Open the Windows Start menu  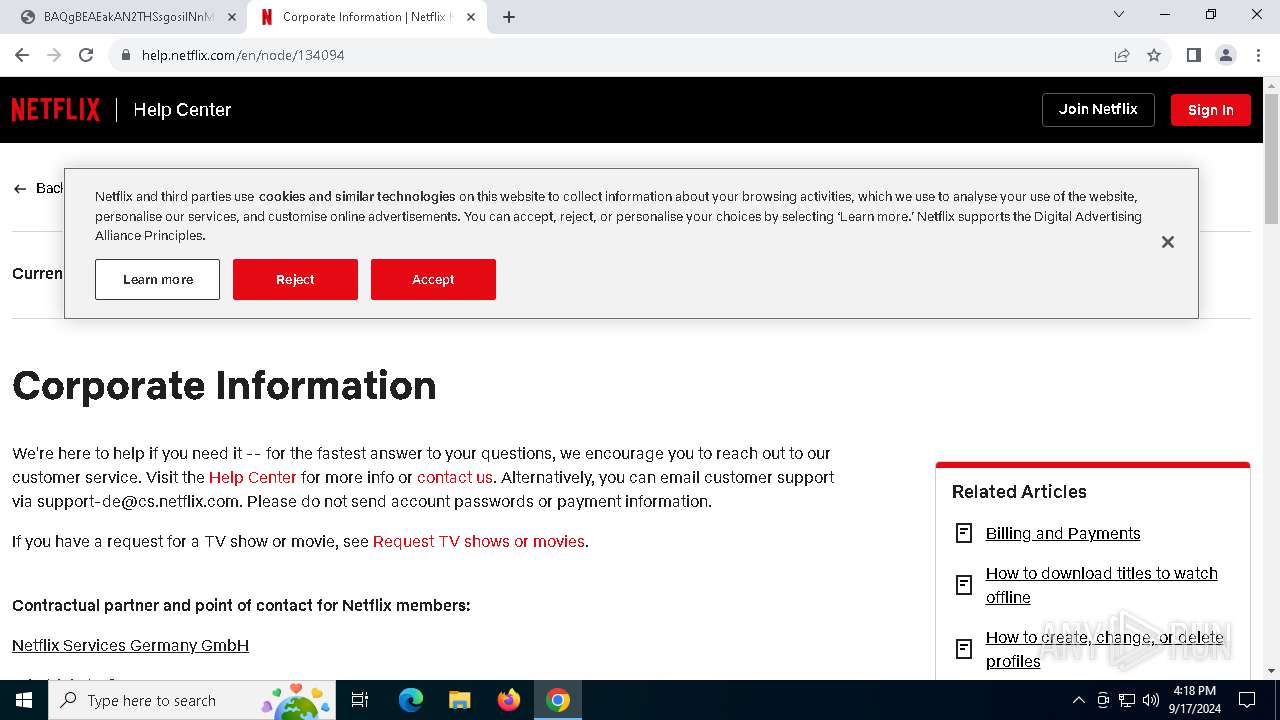[x=24, y=700]
